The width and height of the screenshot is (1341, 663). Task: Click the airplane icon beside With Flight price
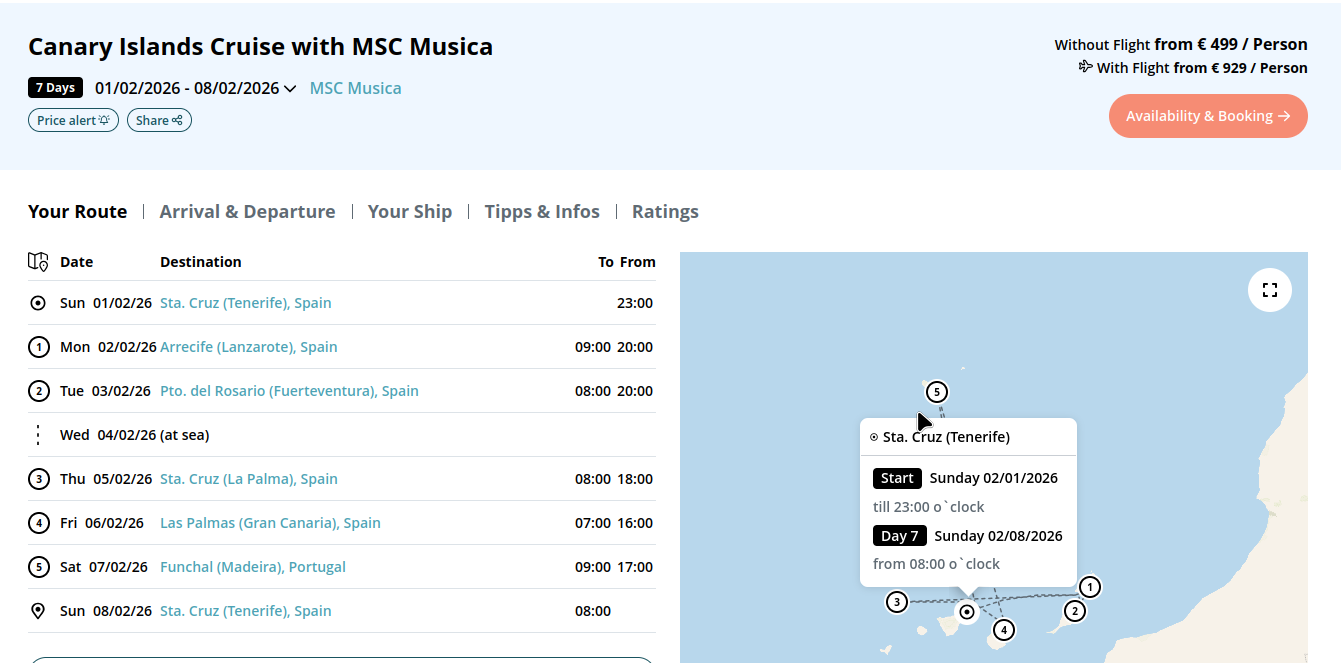point(1085,67)
